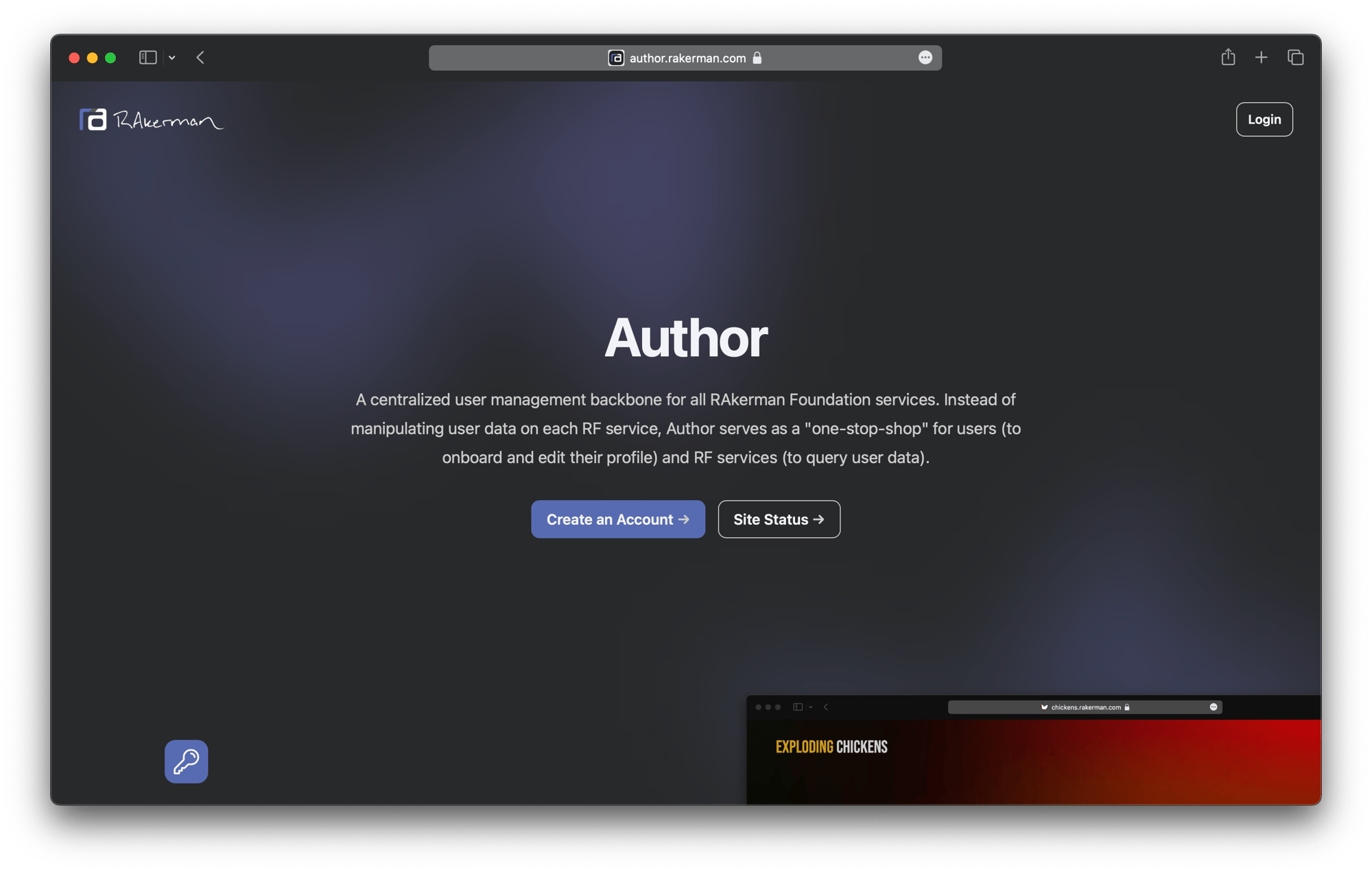Viewport: 1372px width, 872px height.
Task: Click the RAkerman favicon in the address bar
Action: [x=615, y=58]
